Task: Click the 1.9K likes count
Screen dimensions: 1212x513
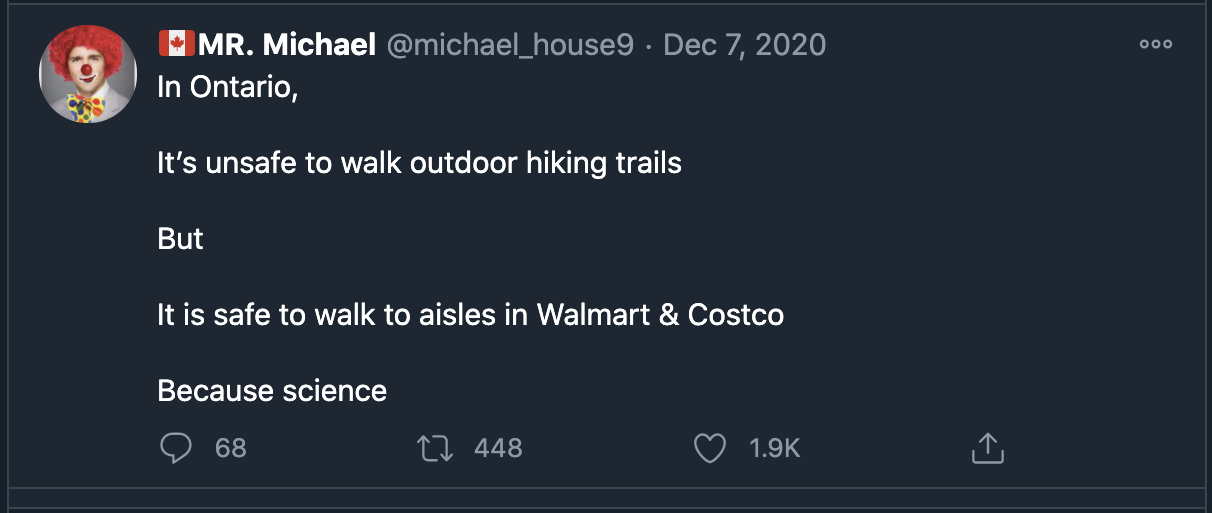Action: 775,448
